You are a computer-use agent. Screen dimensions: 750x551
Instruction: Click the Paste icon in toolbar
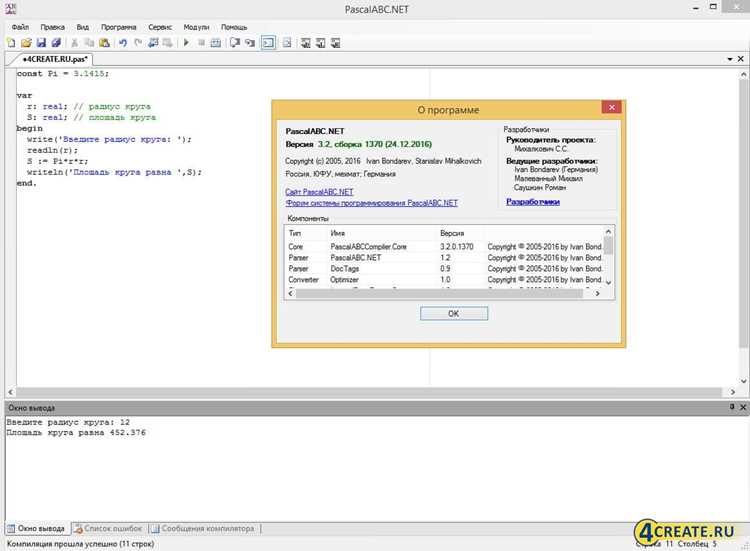104,43
